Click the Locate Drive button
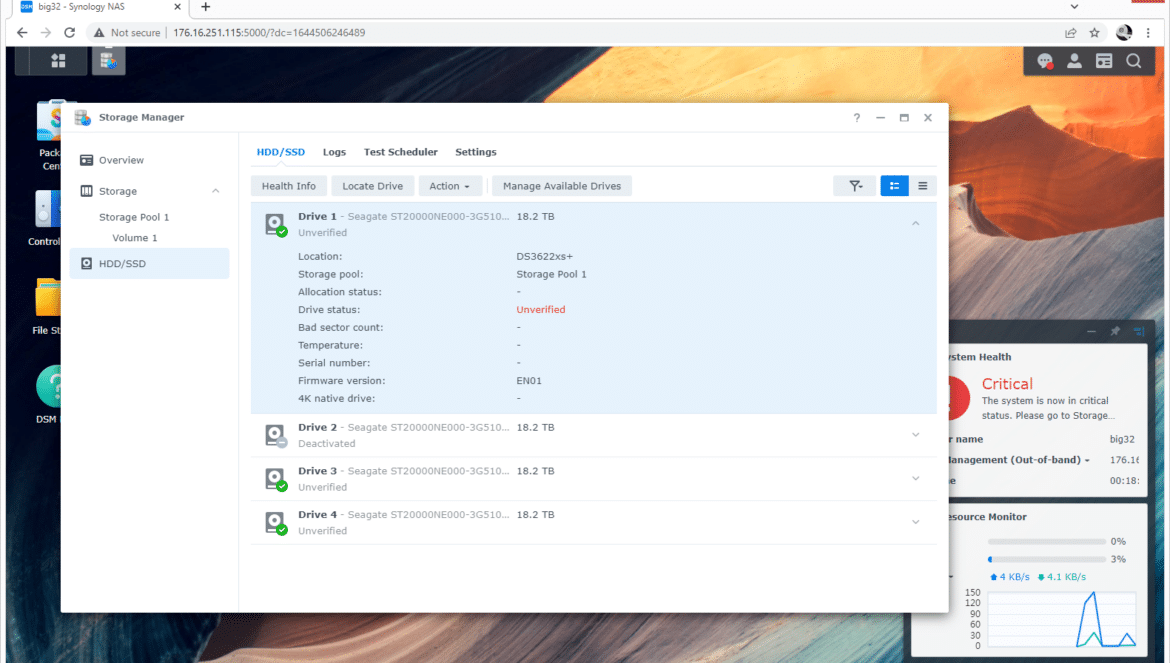The image size is (1170, 663). pos(372,186)
